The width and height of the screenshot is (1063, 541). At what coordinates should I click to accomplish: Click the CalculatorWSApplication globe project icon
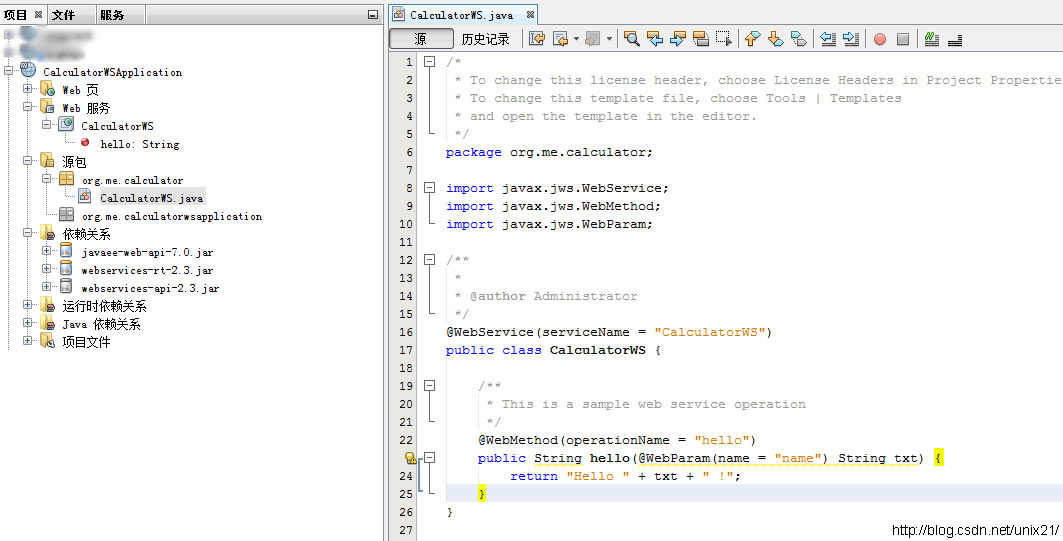28,70
